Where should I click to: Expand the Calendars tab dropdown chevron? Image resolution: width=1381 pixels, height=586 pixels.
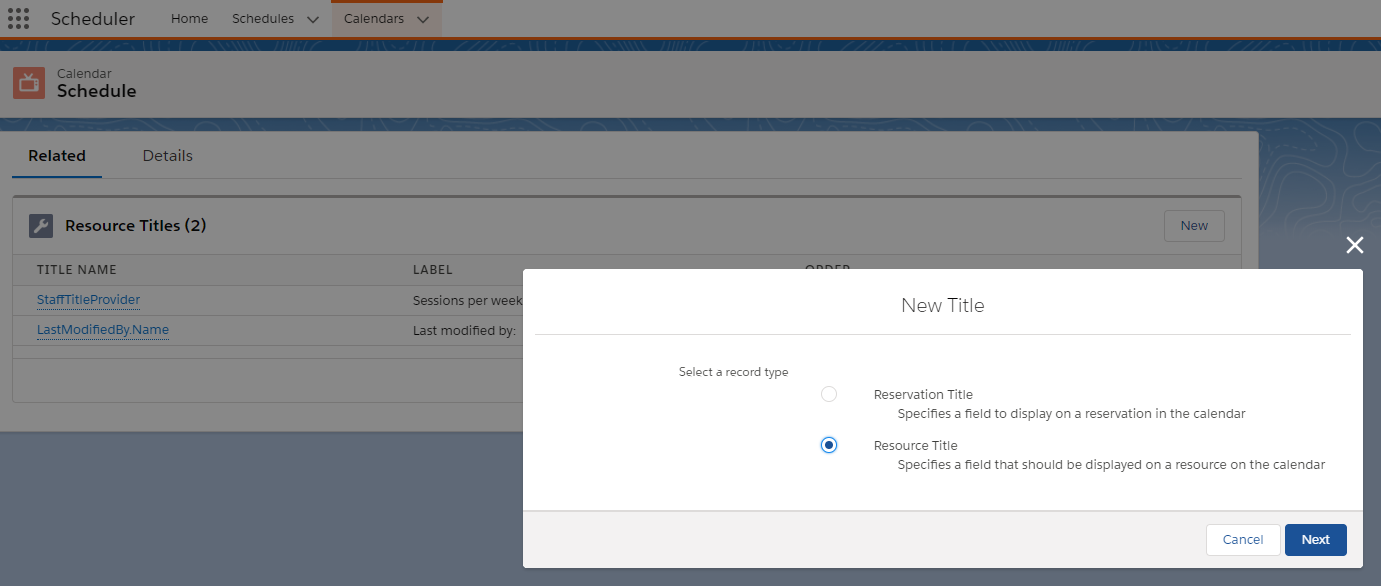click(423, 20)
